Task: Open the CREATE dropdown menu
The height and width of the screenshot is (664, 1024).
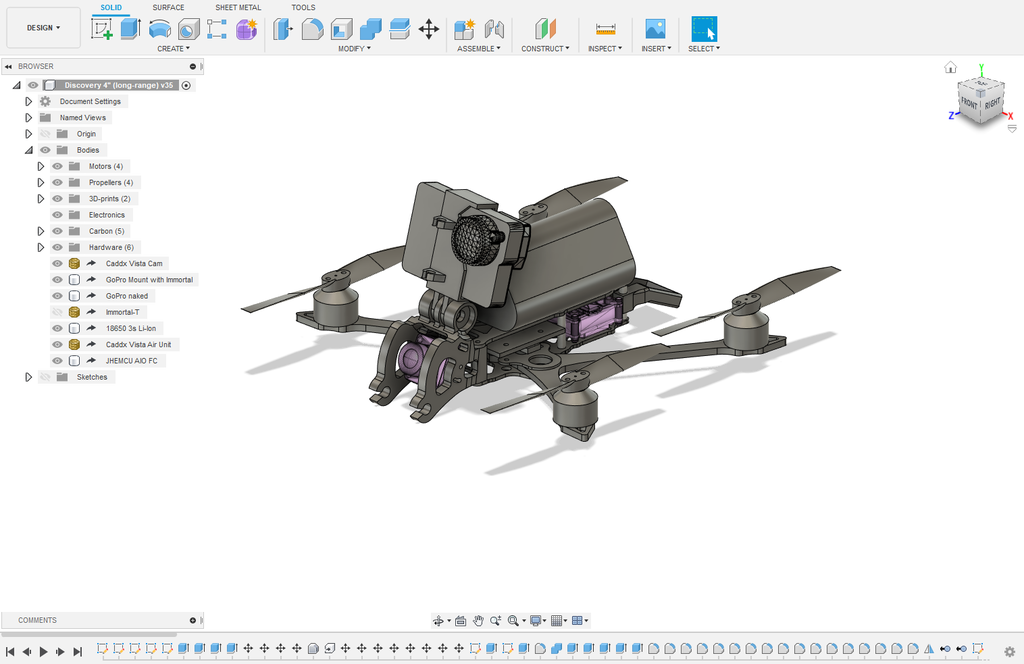Action: [173, 49]
